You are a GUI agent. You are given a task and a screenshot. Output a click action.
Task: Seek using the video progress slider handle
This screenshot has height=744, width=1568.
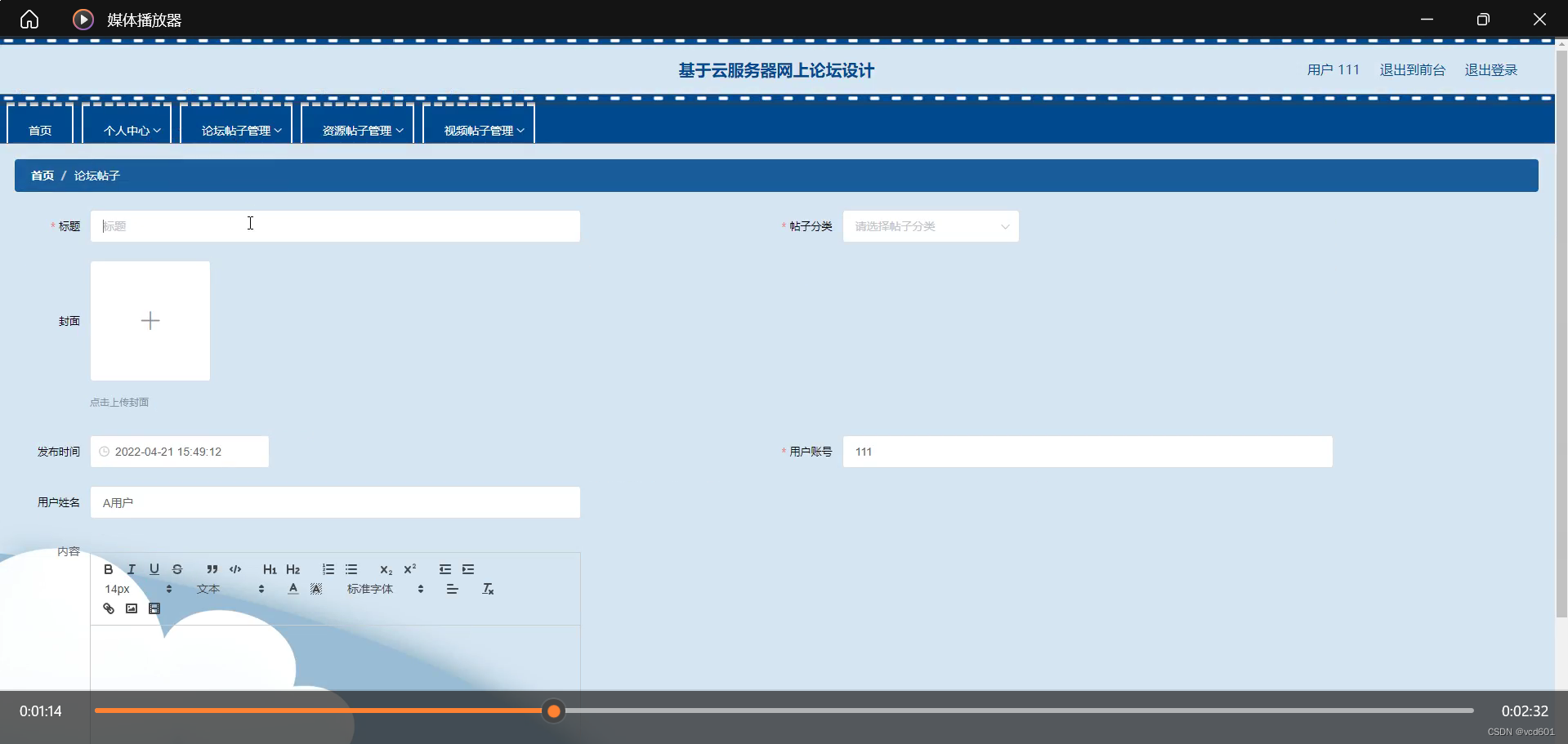554,711
